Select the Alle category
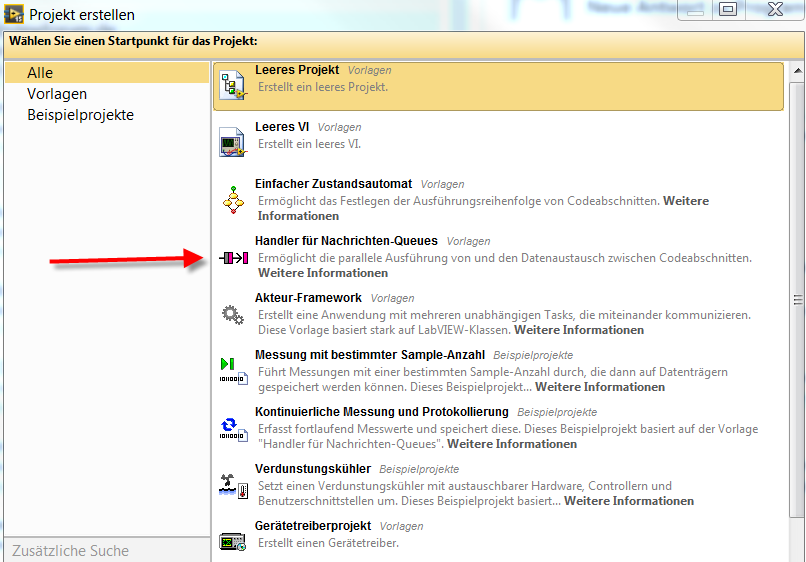 [107, 72]
